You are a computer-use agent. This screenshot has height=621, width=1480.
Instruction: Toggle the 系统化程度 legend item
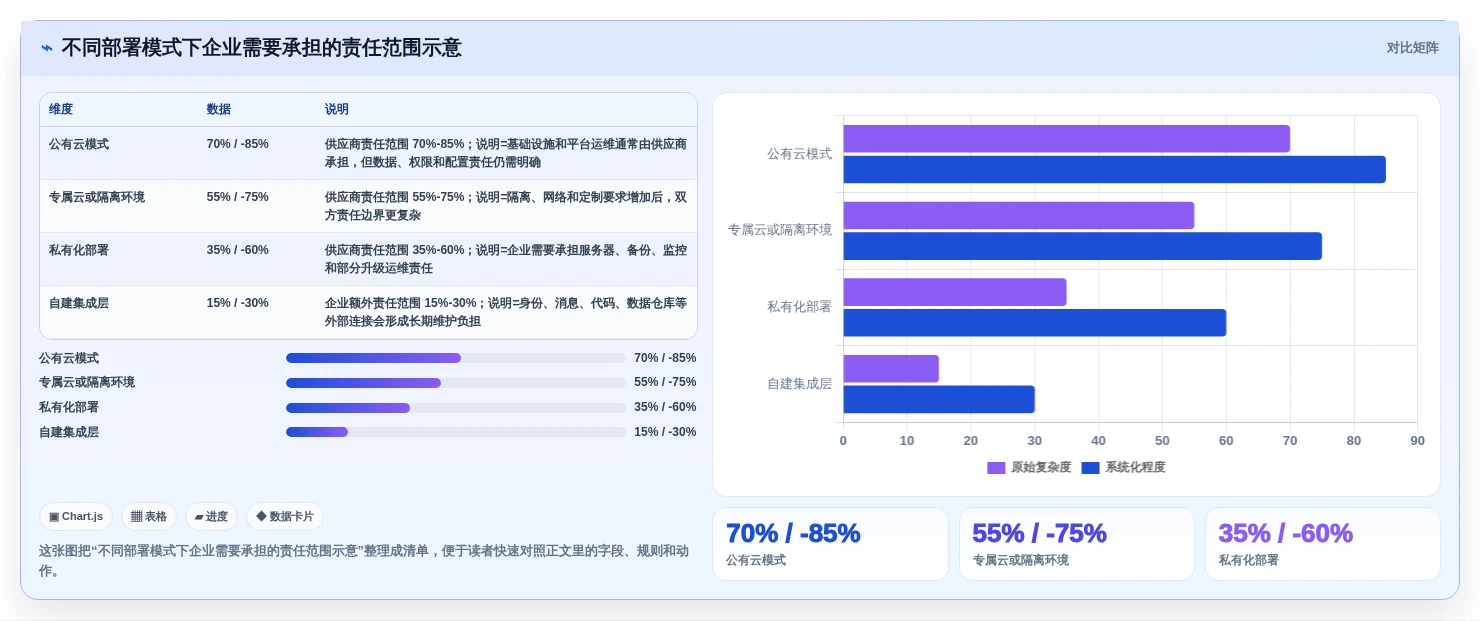[1124, 467]
